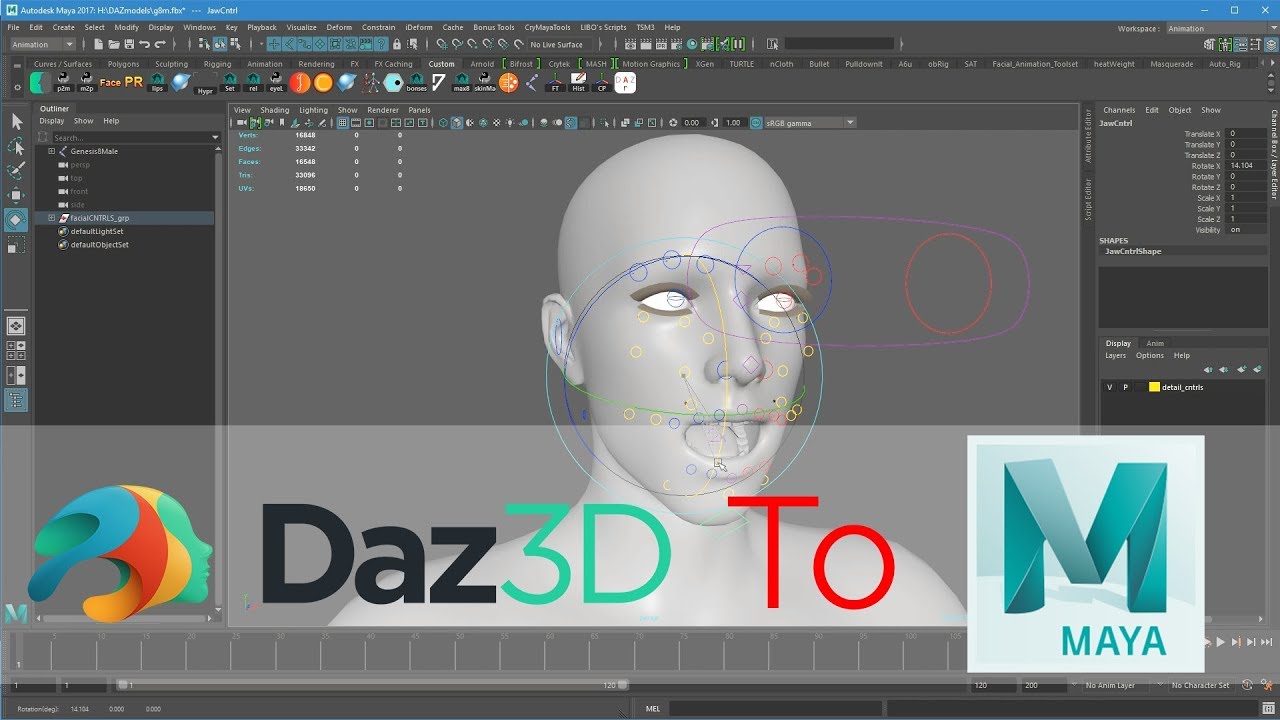Select the defaultObjectSet in Outliner

[x=99, y=244]
